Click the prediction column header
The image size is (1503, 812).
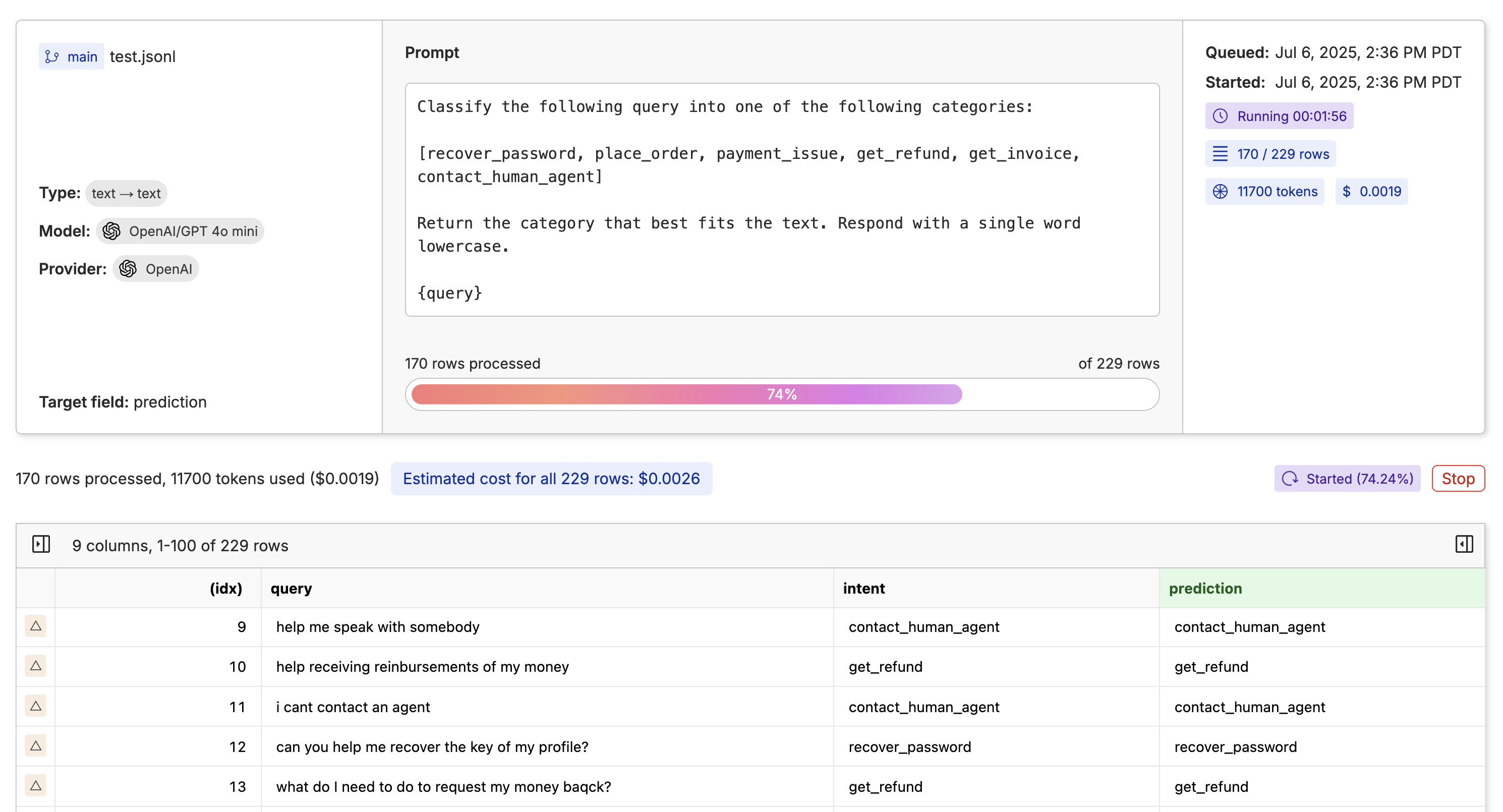point(1205,589)
